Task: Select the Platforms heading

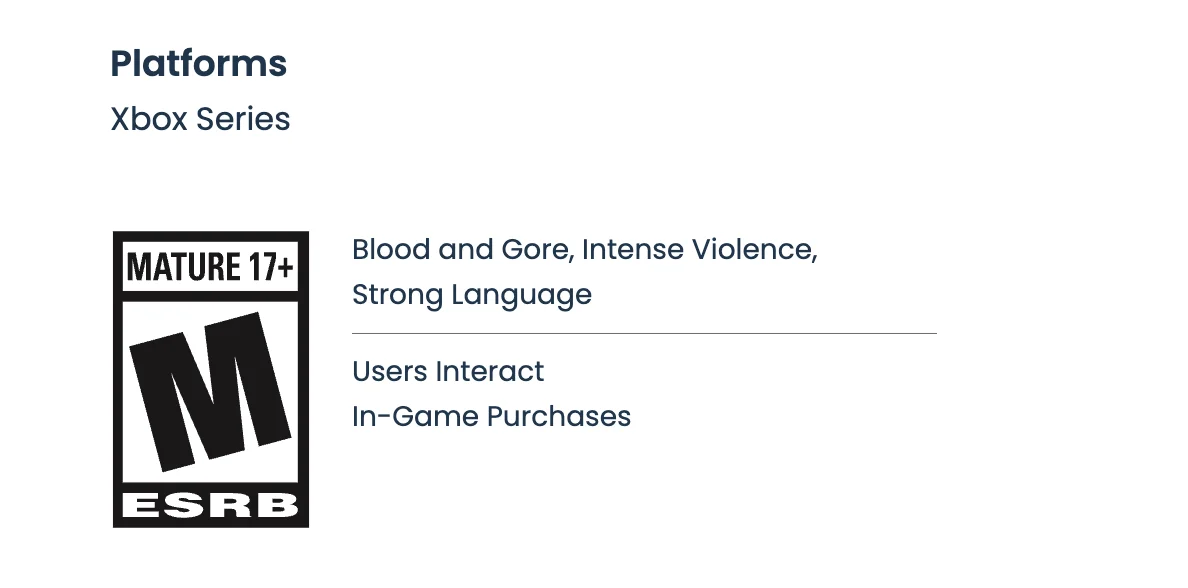Action: click(x=198, y=64)
